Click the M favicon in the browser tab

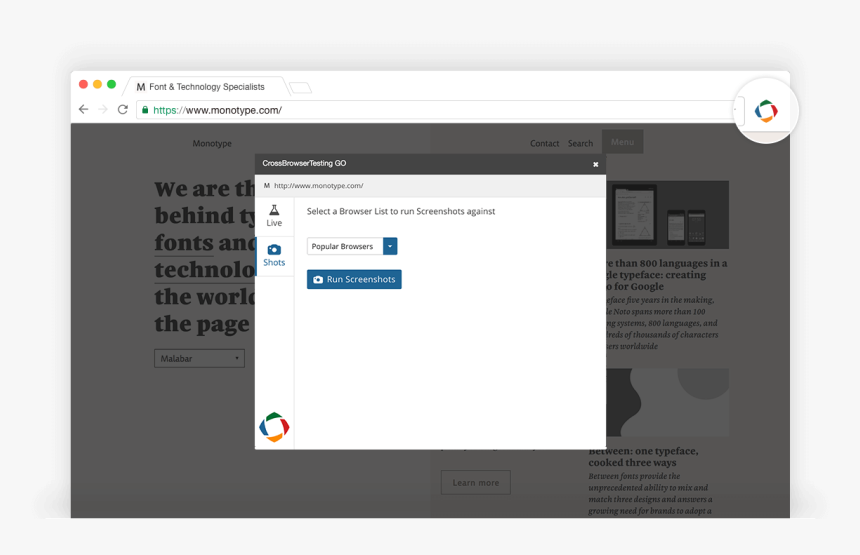(x=141, y=87)
